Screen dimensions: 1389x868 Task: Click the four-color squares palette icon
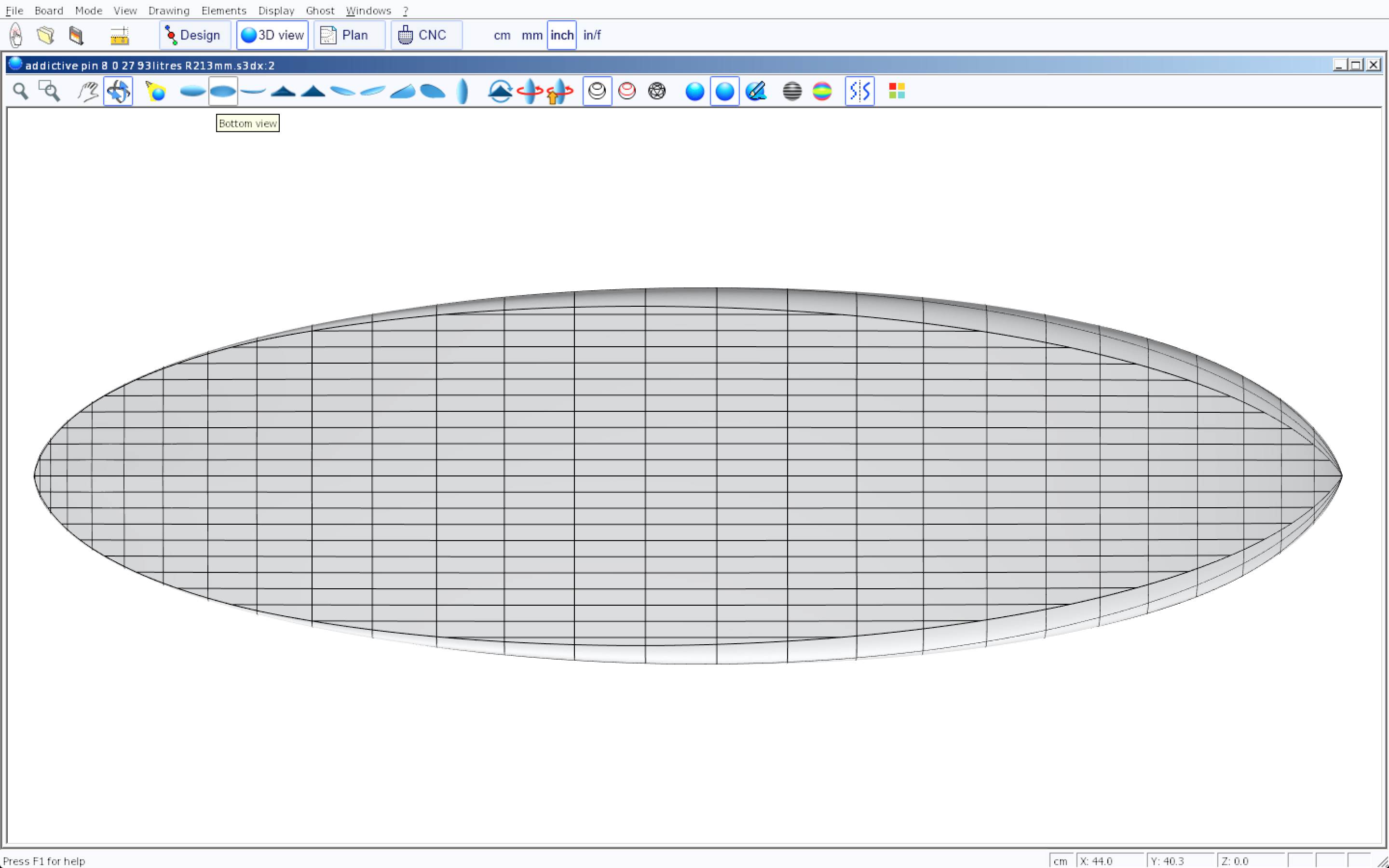point(897,91)
